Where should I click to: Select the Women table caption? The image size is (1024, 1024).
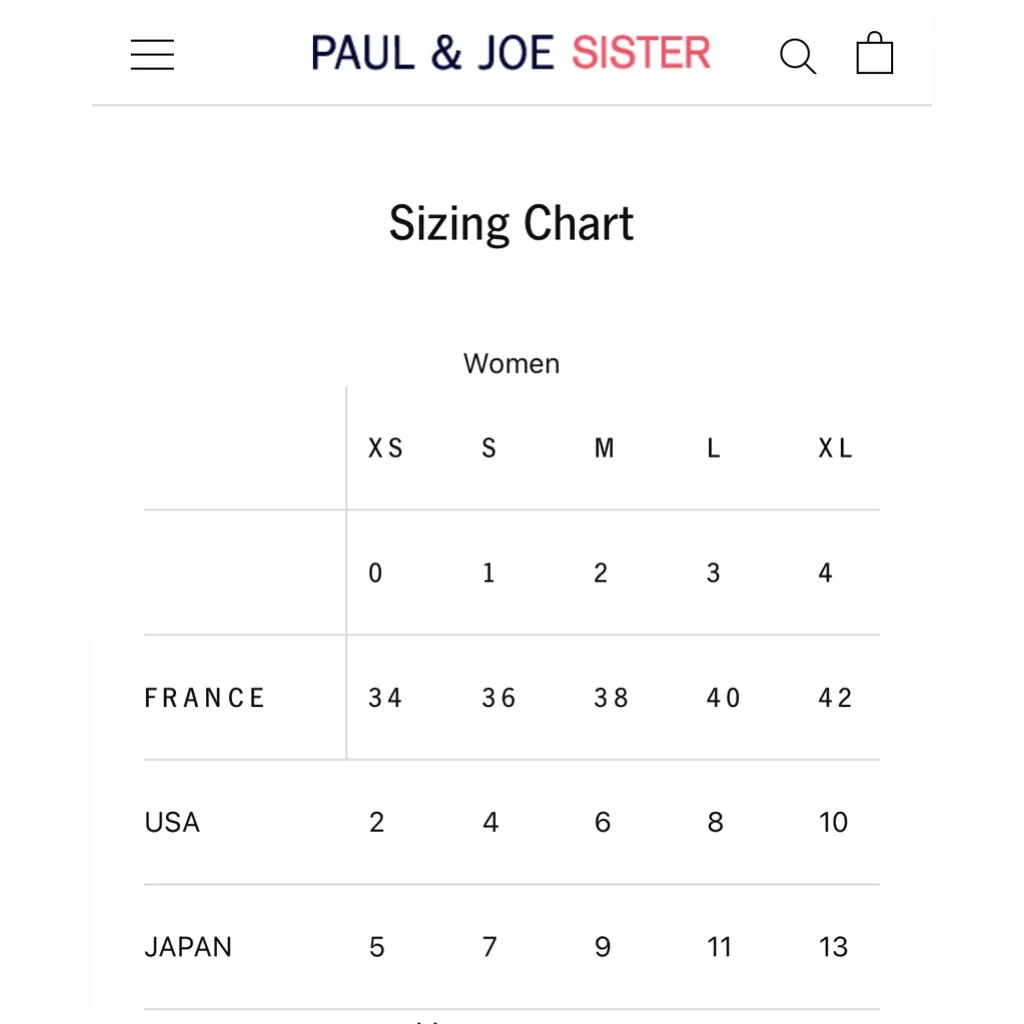(511, 364)
